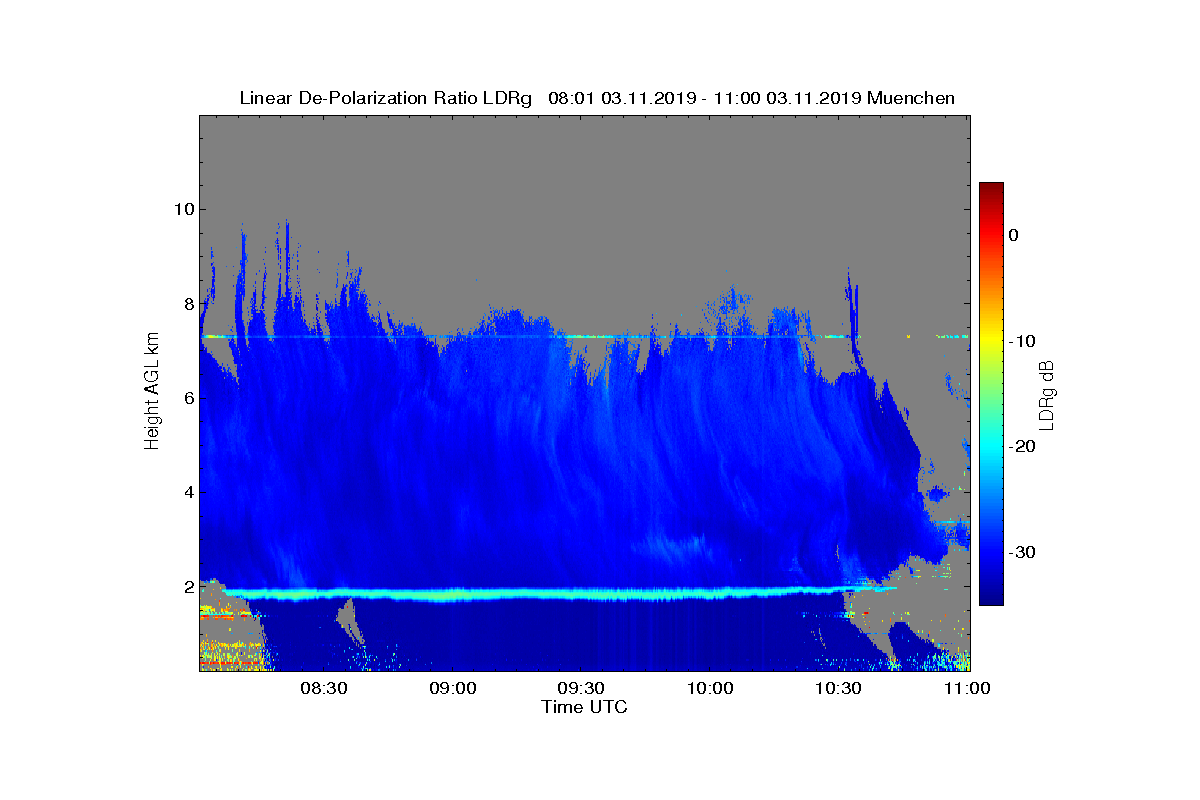
Task: Click the height tick label 8
Action: click(188, 304)
